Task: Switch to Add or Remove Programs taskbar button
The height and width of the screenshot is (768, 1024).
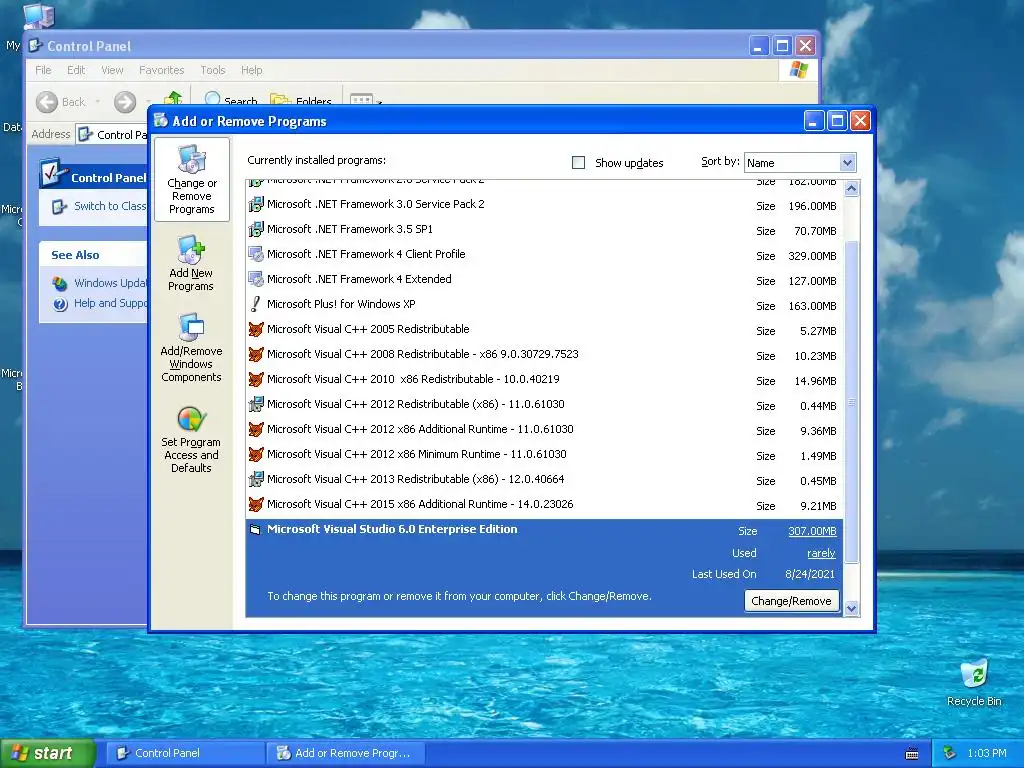Action: tap(346, 754)
